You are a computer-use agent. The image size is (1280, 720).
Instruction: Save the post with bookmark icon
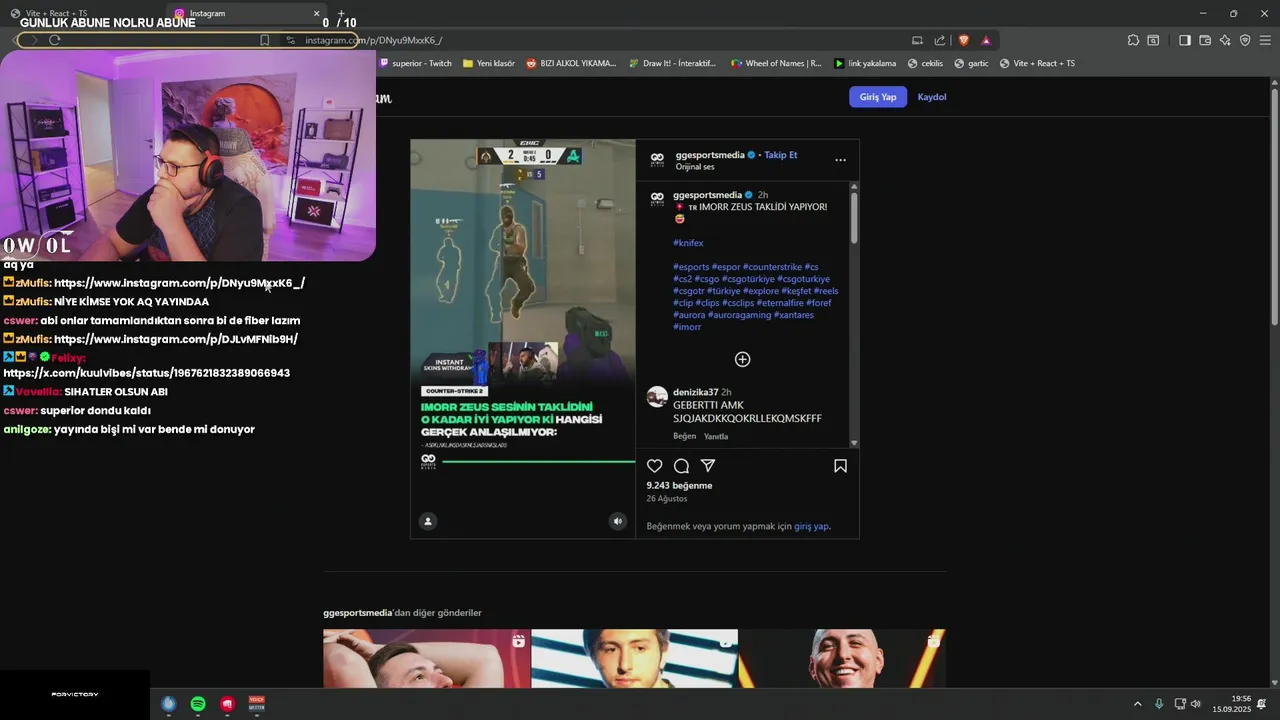(840, 466)
